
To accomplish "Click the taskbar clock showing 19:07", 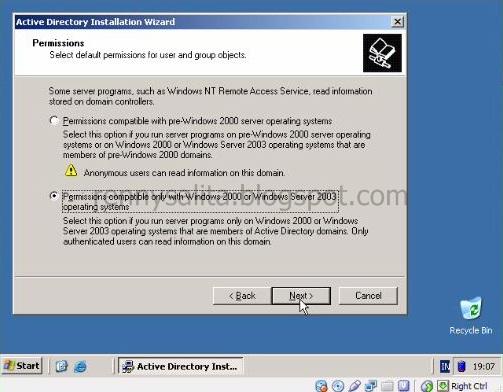I will (x=483, y=367).
